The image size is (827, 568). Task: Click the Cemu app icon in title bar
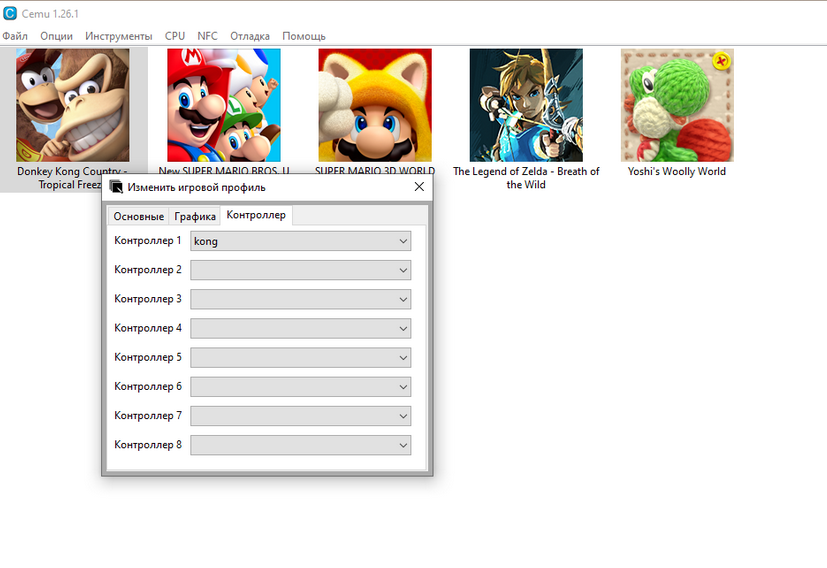[9, 13]
